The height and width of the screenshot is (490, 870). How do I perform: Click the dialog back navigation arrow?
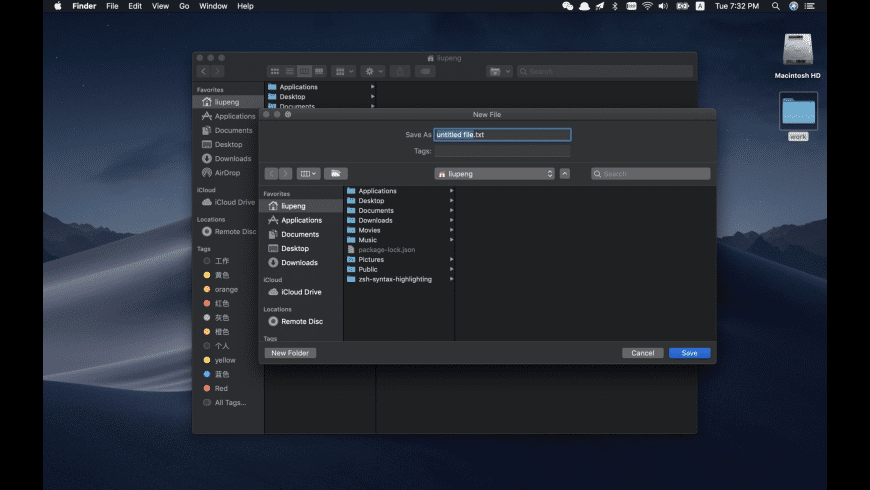[x=271, y=174]
